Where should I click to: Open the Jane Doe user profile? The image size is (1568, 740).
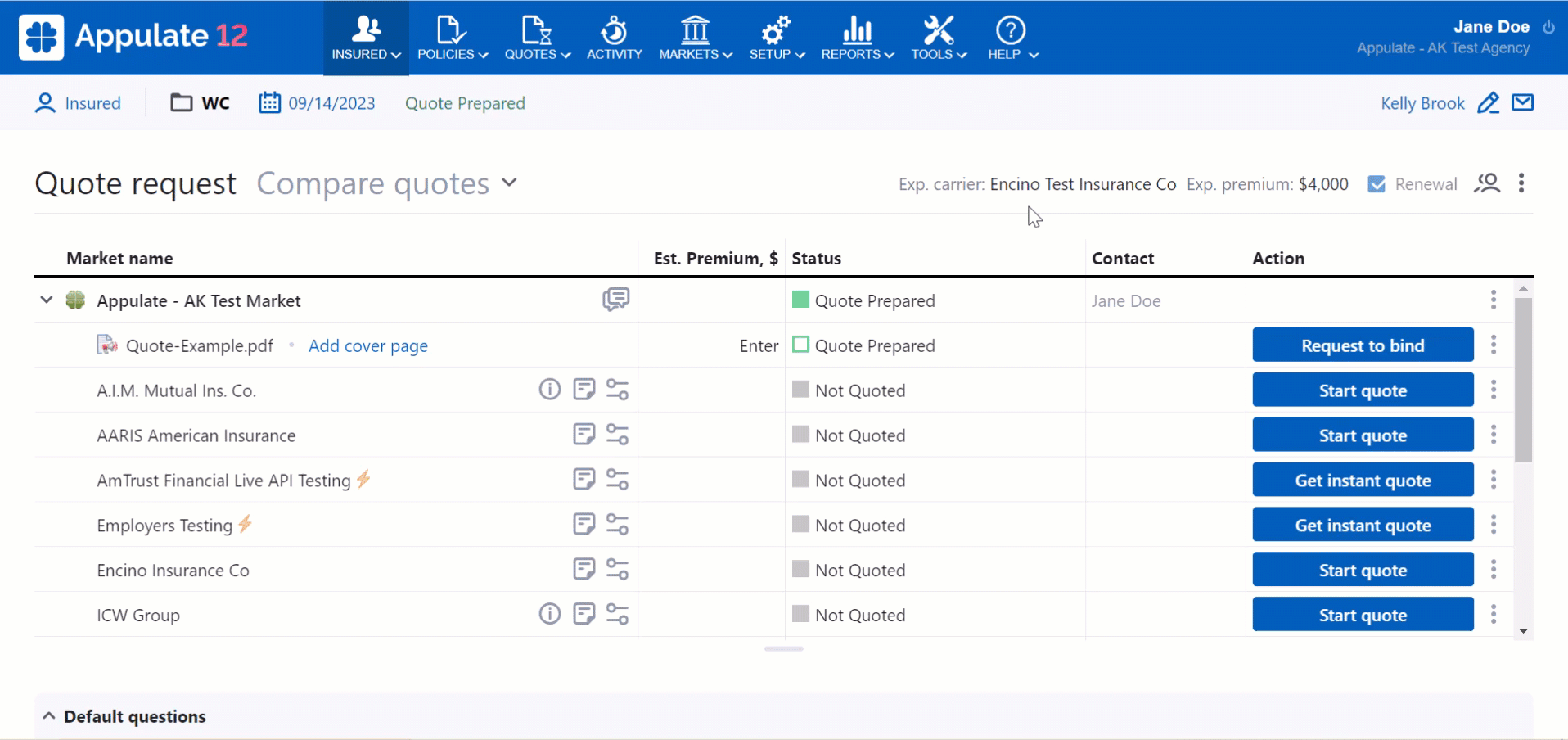(x=1491, y=27)
